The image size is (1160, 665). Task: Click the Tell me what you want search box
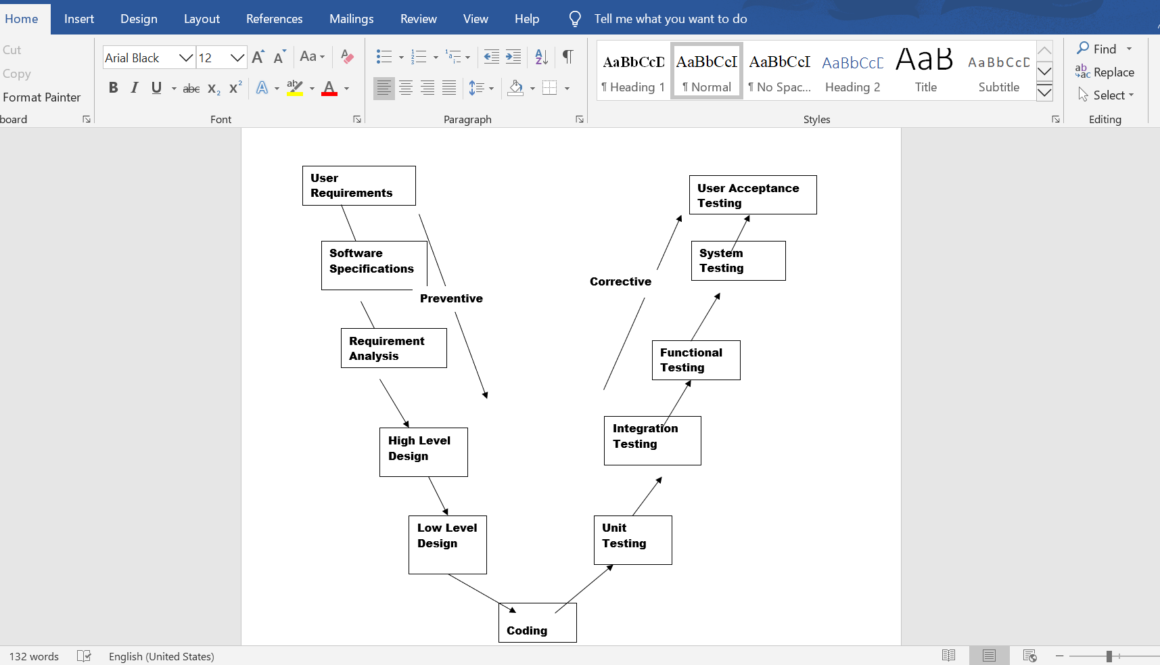[x=670, y=19]
